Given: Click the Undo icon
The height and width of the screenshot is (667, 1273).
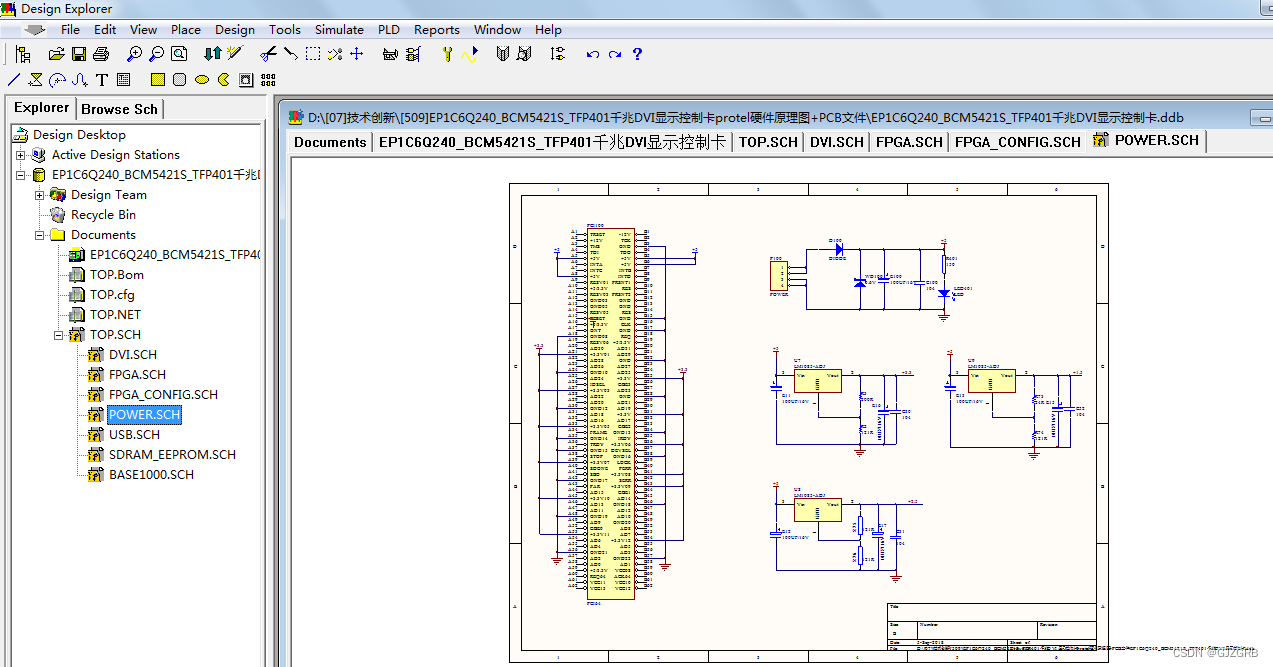Looking at the screenshot, I should (592, 54).
